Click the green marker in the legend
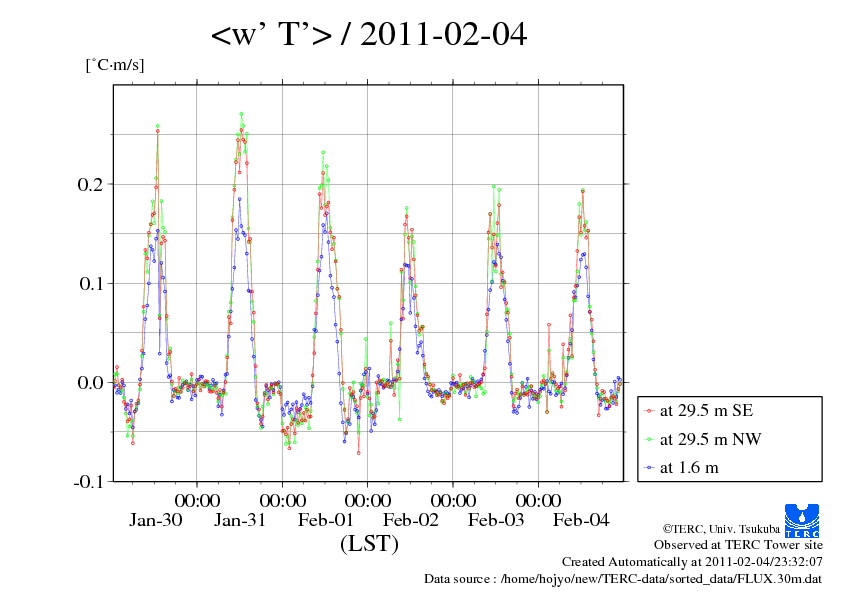Viewport: 842px width, 595px height. 650,440
